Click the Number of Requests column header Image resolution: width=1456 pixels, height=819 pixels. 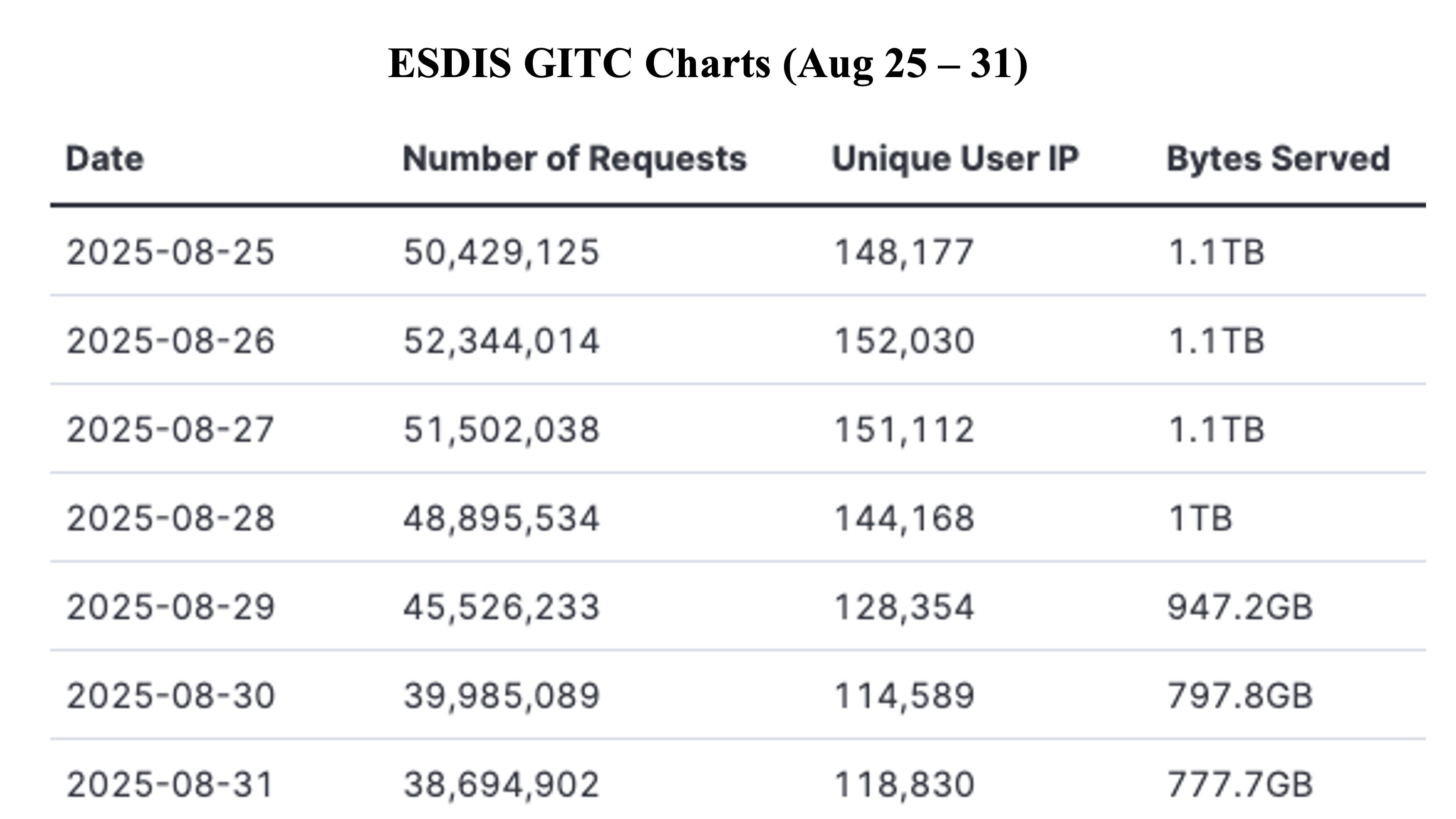[574, 159]
